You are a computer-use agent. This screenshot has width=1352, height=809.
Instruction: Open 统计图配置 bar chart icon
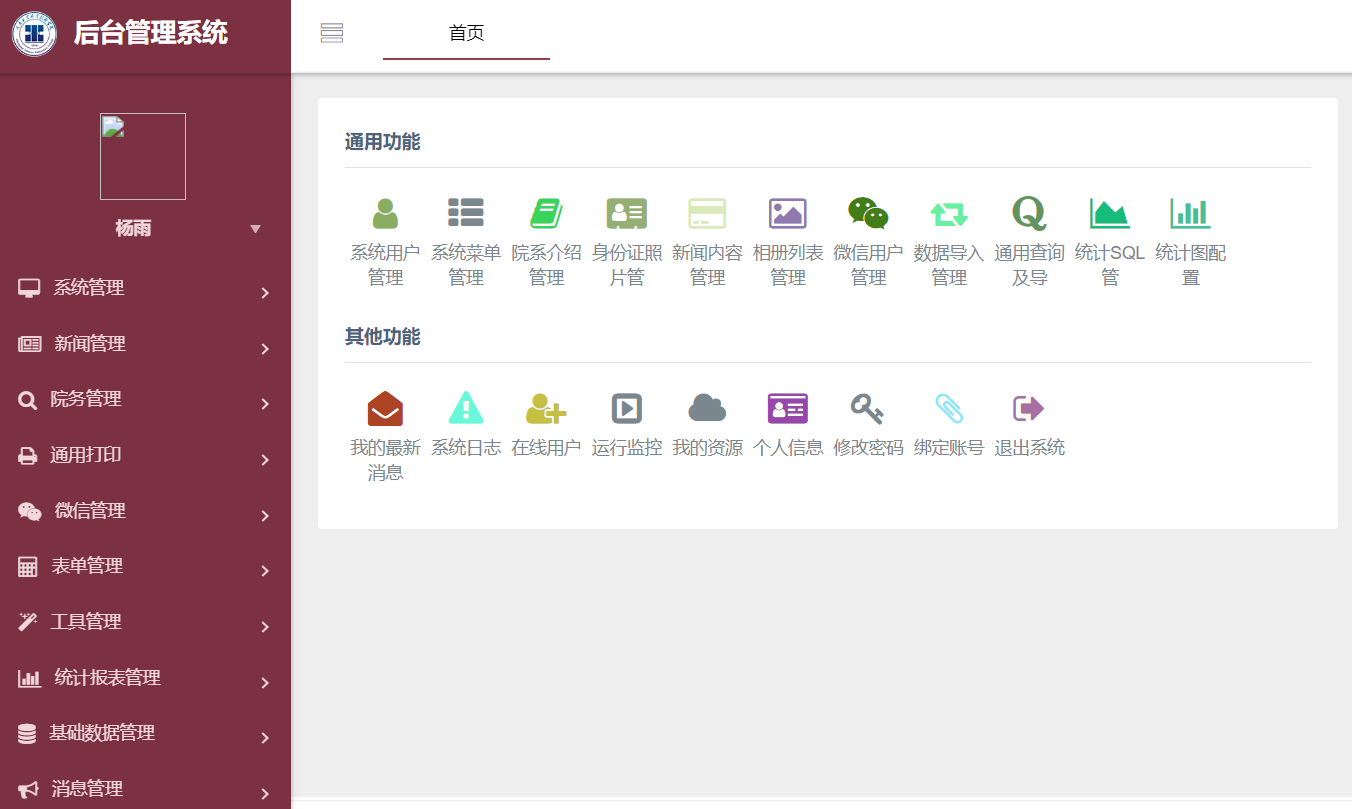point(1190,213)
